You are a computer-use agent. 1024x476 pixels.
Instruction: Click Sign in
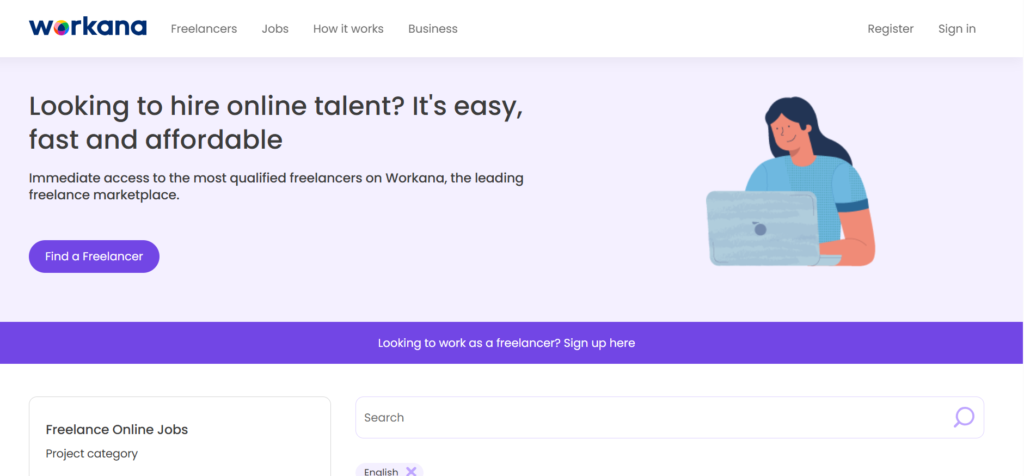(957, 29)
